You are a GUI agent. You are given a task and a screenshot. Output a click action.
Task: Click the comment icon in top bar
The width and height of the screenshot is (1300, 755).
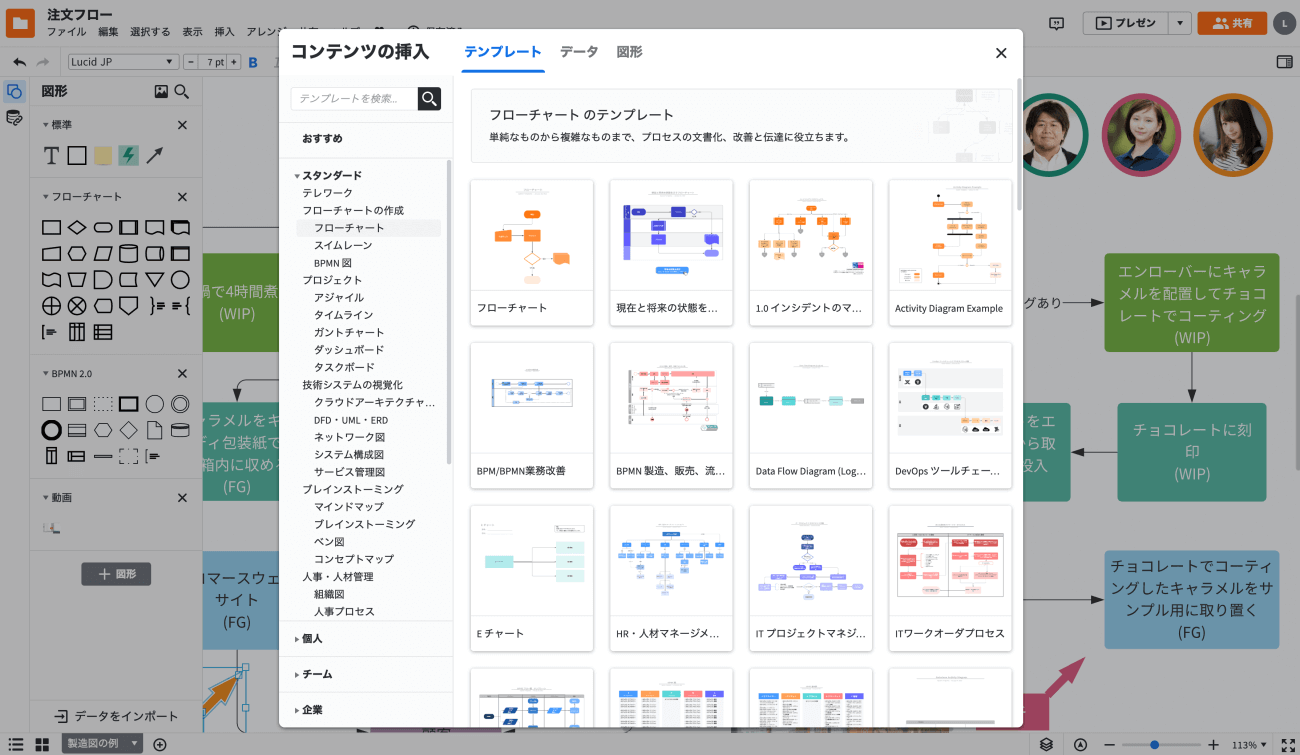coord(1056,24)
